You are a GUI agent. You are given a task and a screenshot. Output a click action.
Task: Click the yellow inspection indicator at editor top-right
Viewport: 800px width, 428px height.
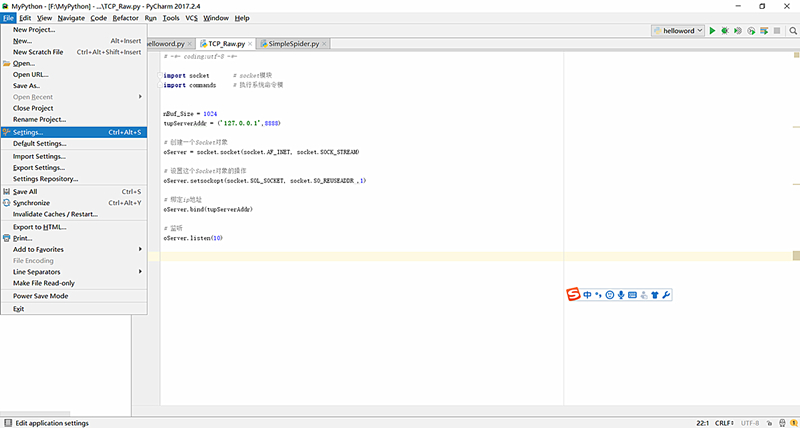click(796, 55)
